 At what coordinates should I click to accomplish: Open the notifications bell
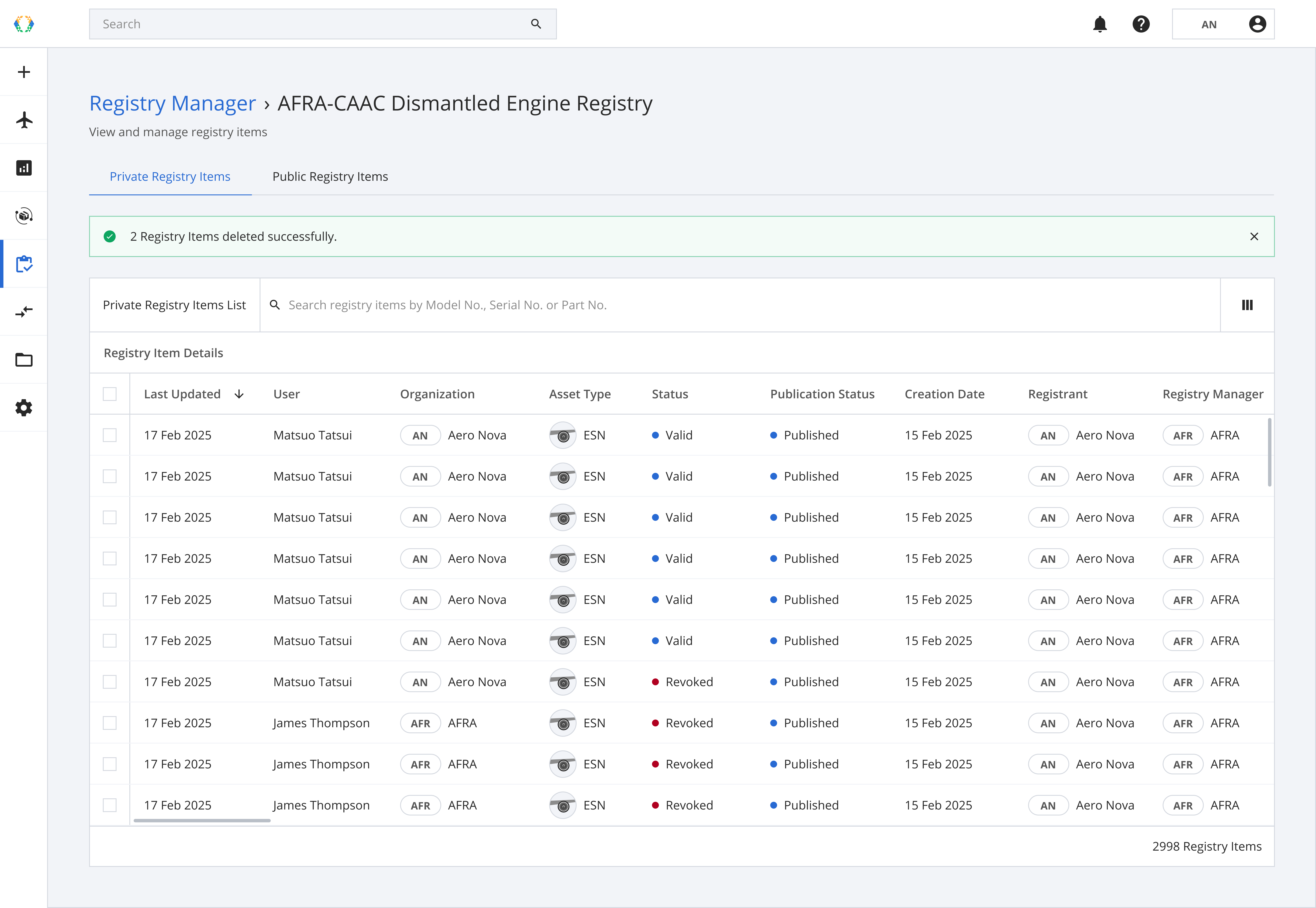tap(1100, 24)
